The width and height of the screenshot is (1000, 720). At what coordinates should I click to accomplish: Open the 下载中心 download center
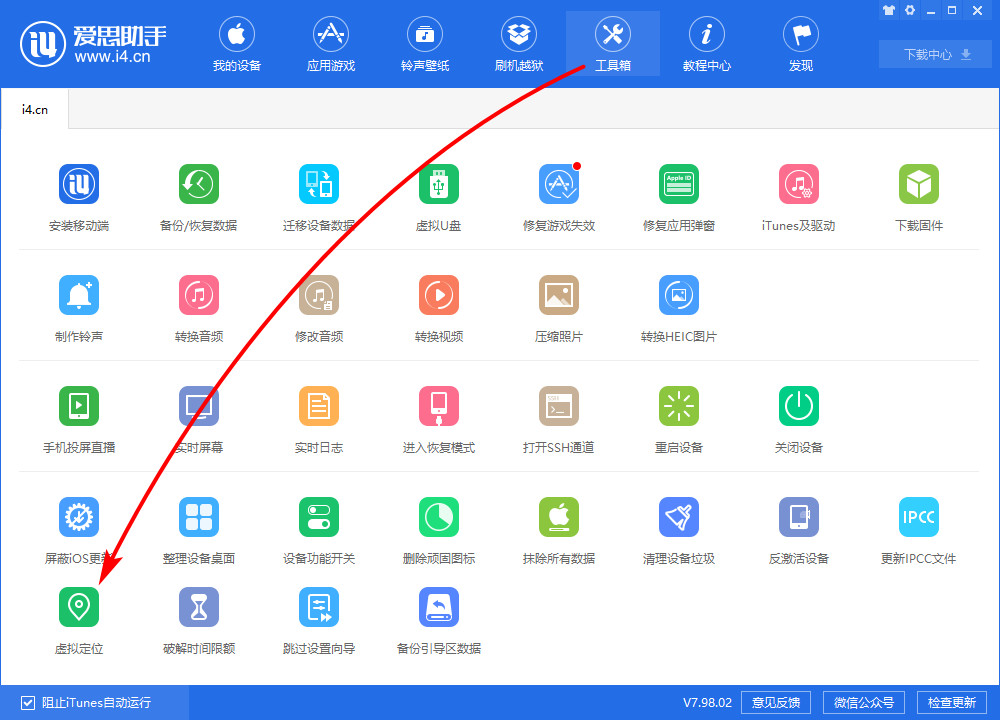(x=937, y=55)
